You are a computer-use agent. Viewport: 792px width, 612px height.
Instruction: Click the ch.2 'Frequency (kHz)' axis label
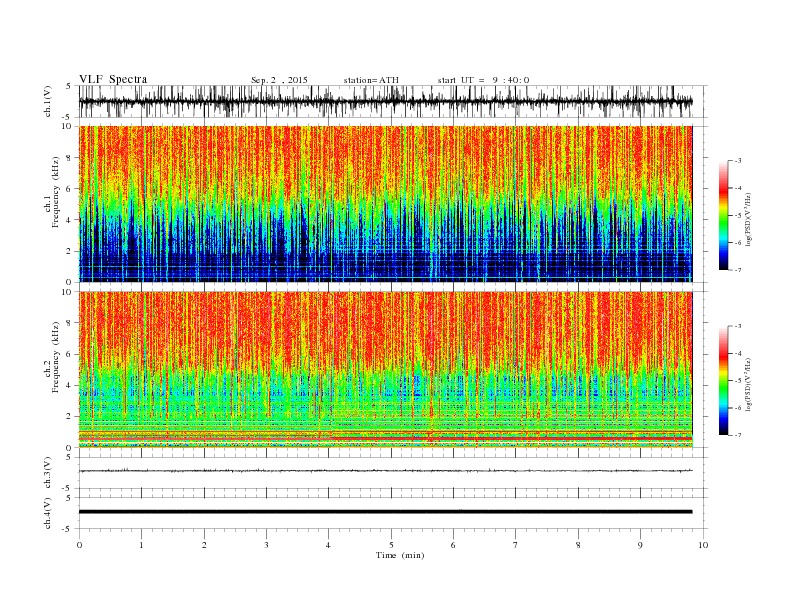coord(56,357)
